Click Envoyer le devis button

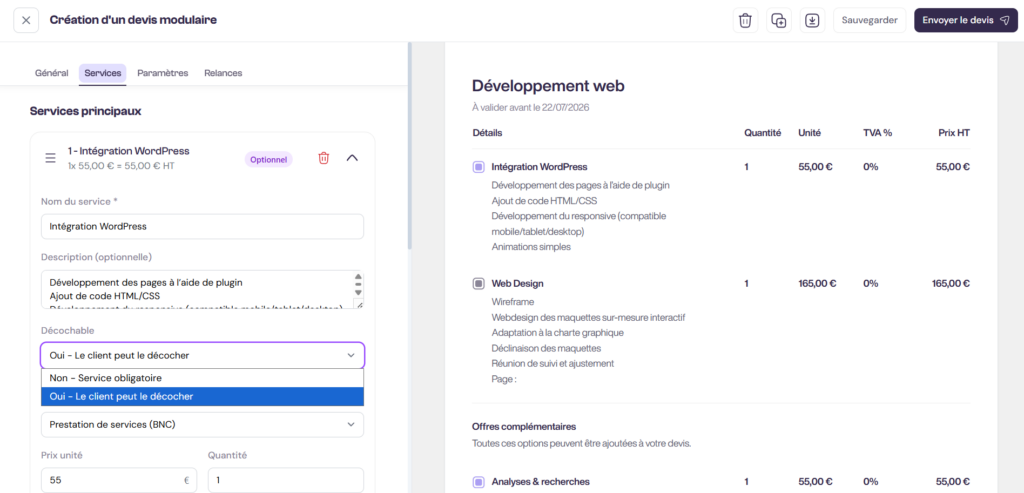click(966, 20)
